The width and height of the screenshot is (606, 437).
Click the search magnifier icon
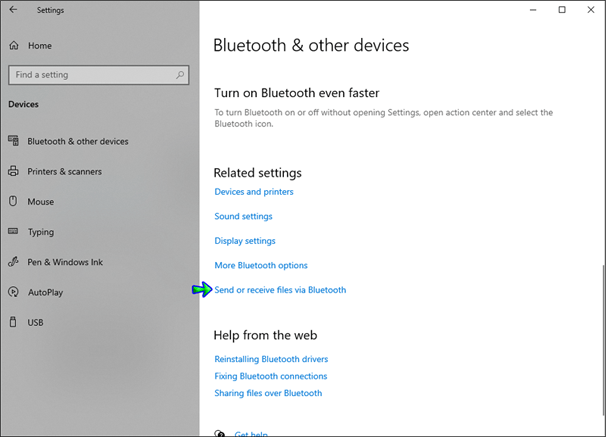point(180,75)
